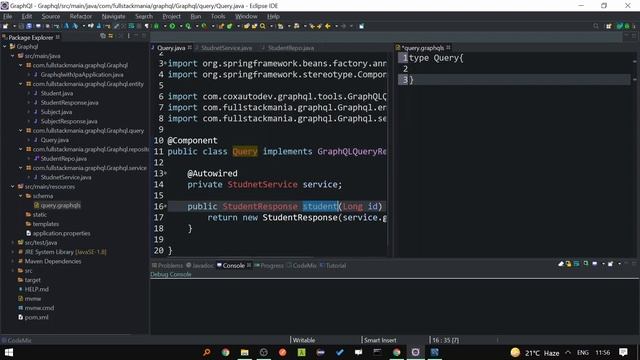Click the Run External Tools icon
Image resolution: width=640 pixels, height=360 pixels.
click(x=204, y=26)
